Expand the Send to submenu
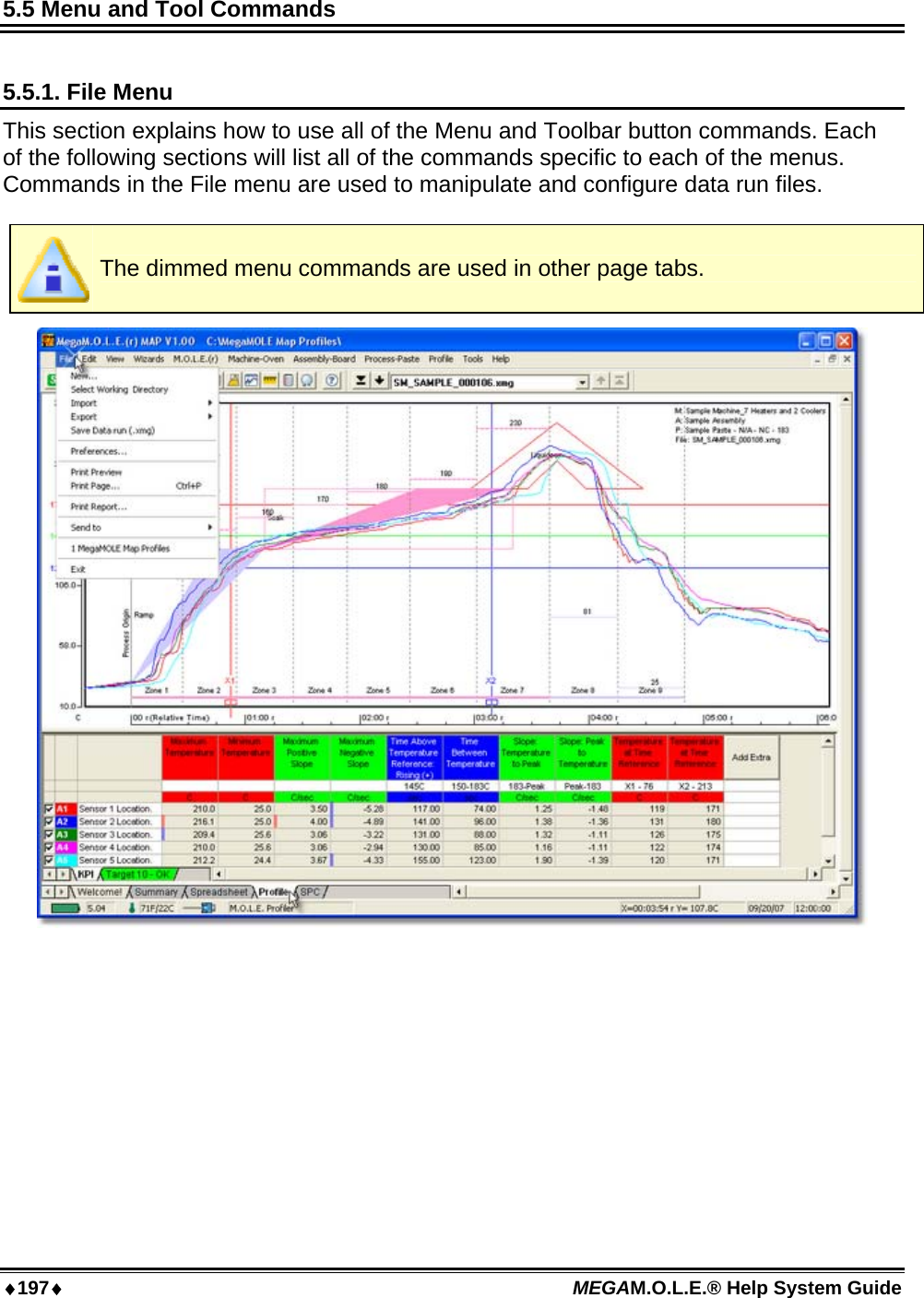 click(139, 528)
